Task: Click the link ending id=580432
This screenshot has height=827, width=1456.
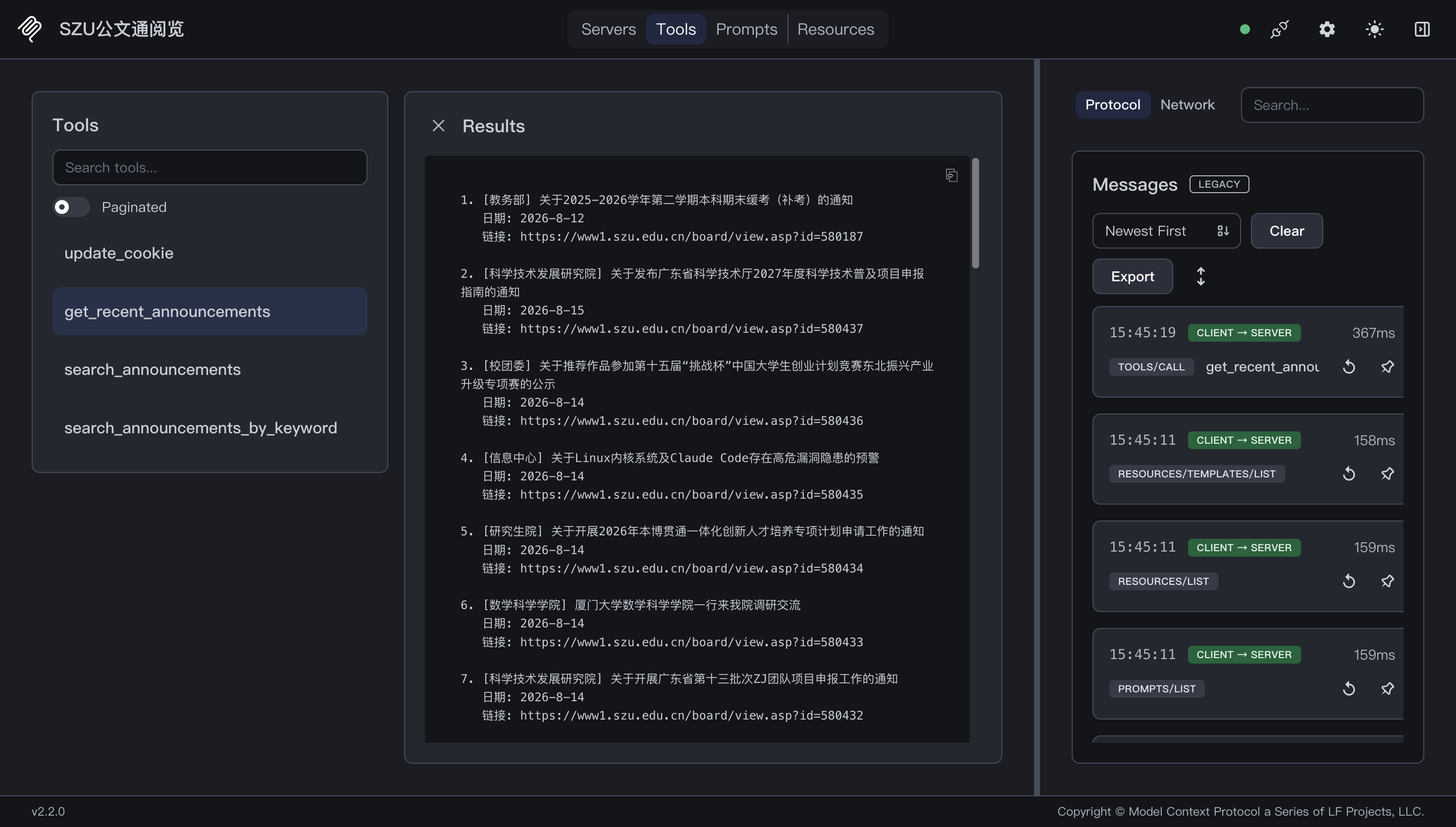Action: 691,715
